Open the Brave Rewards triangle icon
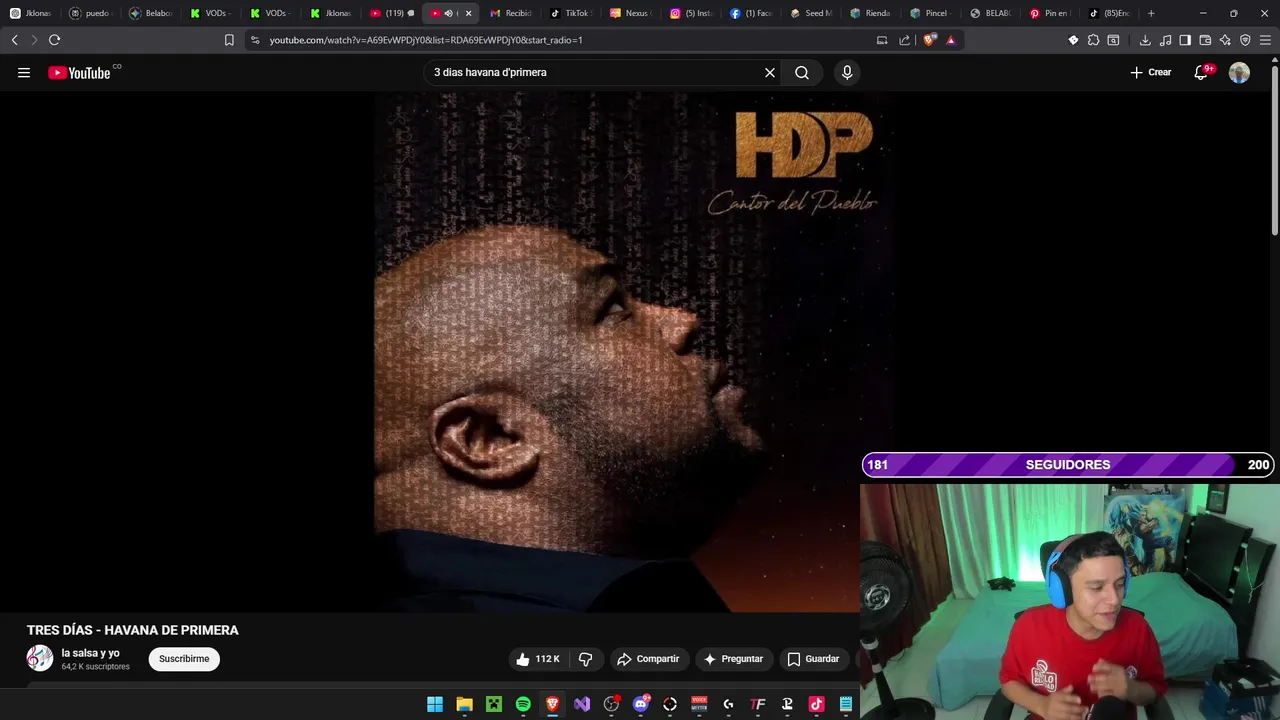This screenshot has height=720, width=1280. click(950, 40)
